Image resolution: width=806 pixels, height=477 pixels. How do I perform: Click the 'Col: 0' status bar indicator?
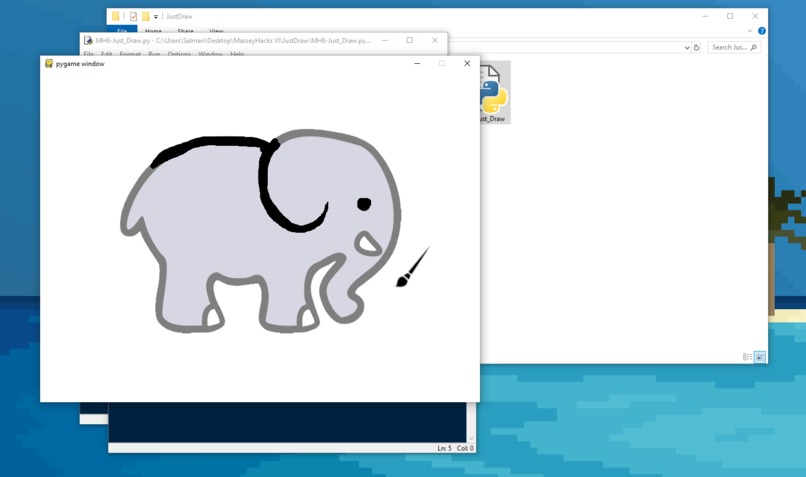[465, 448]
